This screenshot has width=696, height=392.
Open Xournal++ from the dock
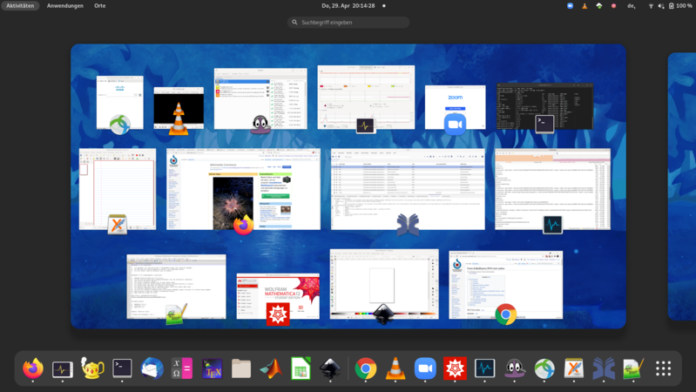tap(574, 368)
